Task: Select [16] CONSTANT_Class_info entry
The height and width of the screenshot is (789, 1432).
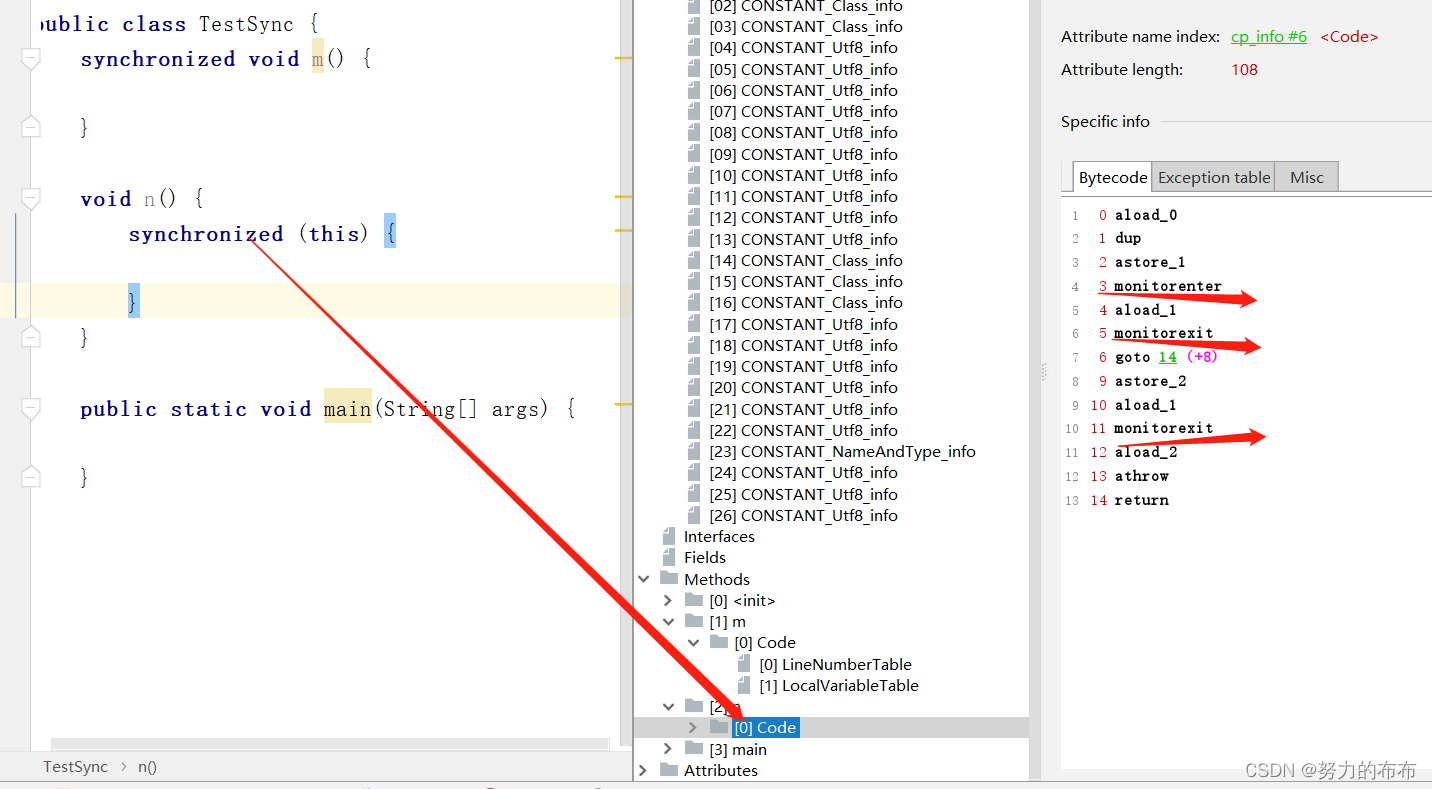Action: [x=806, y=302]
